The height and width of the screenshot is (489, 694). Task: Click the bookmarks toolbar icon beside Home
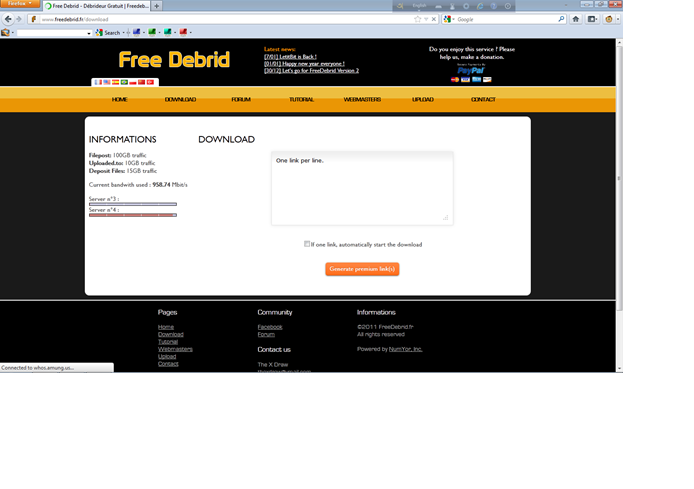click(591, 19)
